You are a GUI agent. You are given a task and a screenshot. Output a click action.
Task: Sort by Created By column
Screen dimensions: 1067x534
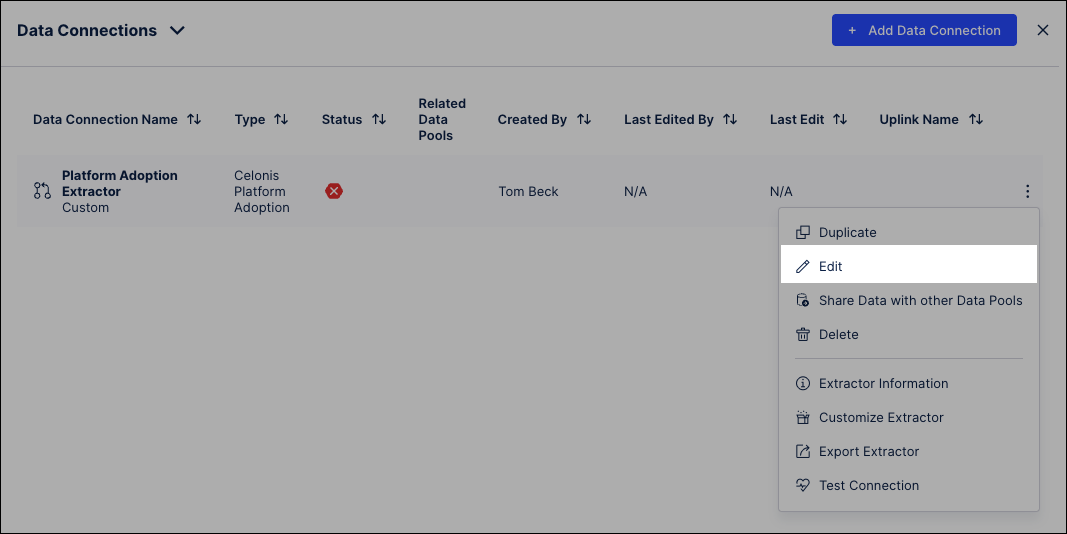(584, 119)
